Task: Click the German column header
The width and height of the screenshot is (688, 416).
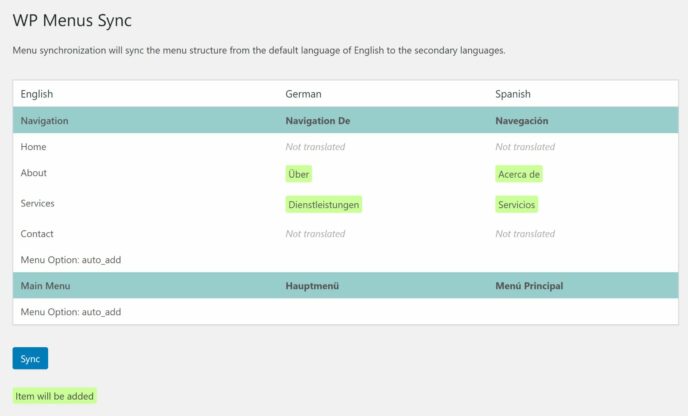Action: point(303,94)
